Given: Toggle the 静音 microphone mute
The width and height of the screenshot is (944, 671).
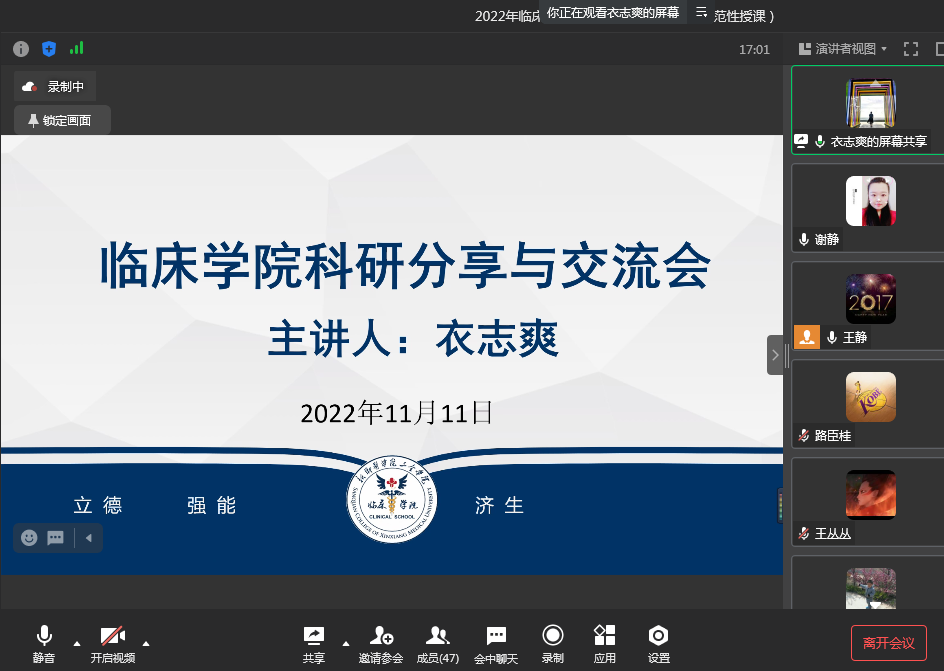Looking at the screenshot, I should 44,642.
